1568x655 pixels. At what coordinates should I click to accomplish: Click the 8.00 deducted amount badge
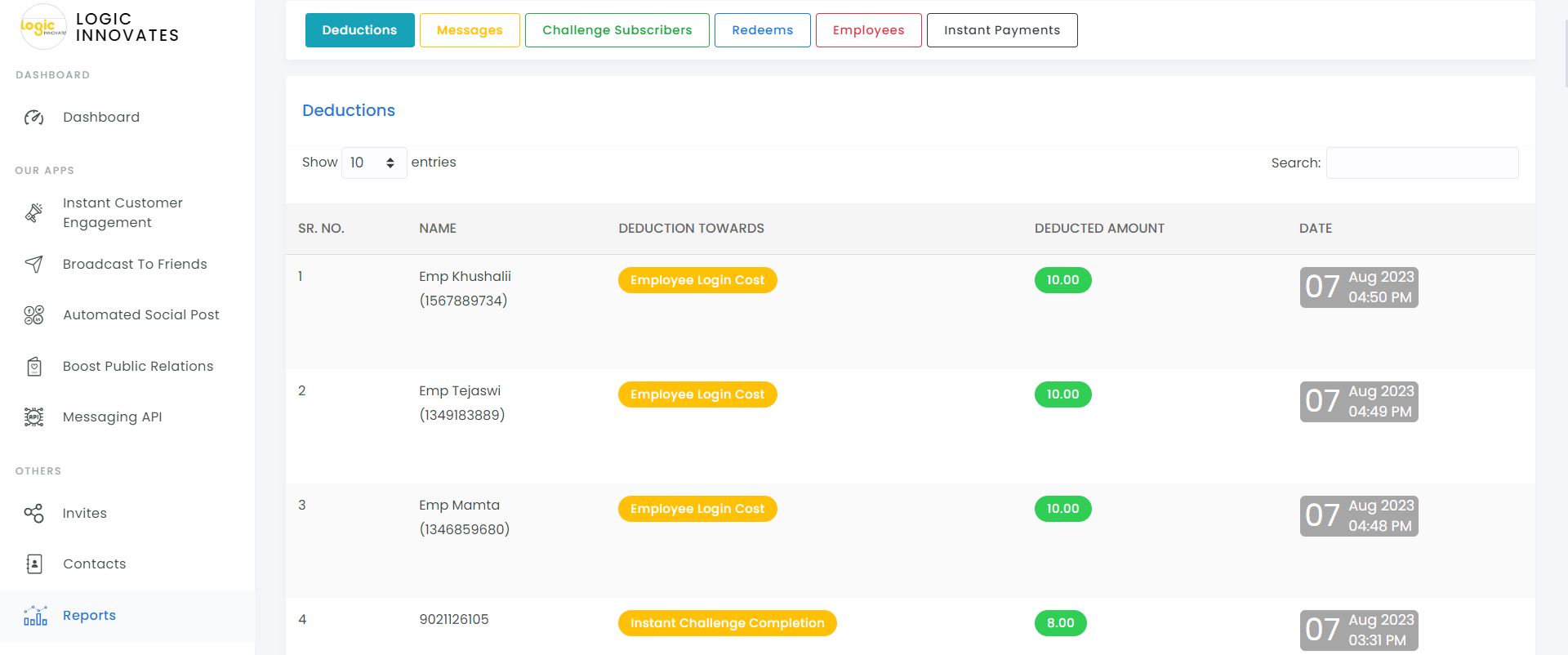point(1061,623)
